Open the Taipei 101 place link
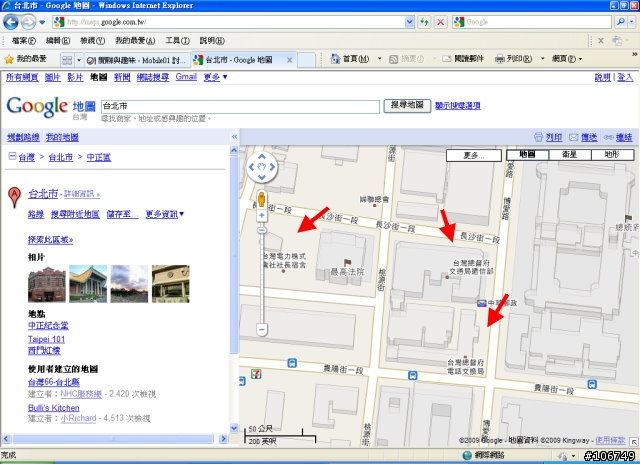Viewport: 640px width, 464px height. (x=47, y=339)
